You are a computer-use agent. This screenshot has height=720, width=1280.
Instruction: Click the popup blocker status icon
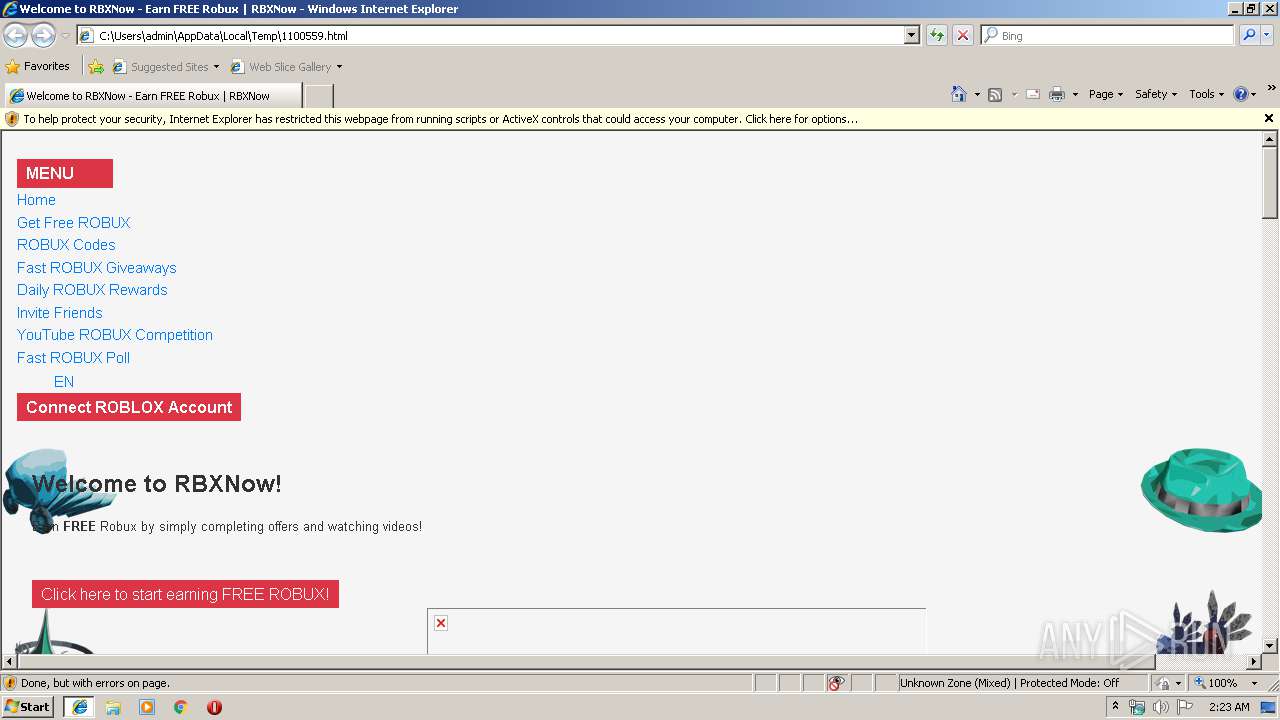pyautogui.click(x=837, y=683)
